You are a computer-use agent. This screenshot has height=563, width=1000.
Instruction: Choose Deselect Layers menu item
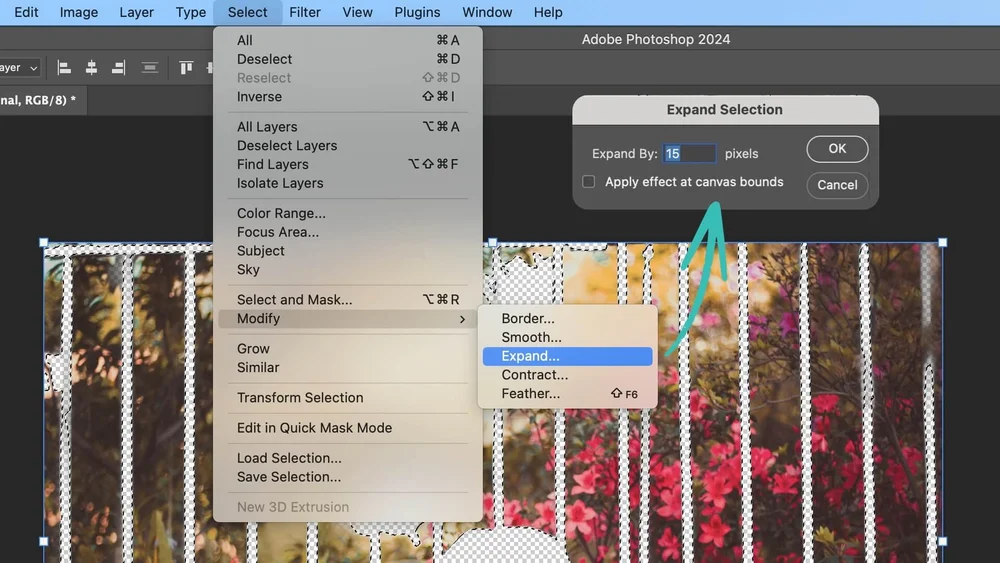pos(348,145)
